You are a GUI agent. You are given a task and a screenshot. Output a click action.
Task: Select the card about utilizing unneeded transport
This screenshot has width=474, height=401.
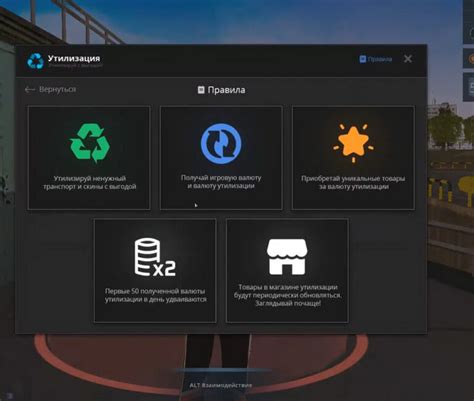89,158
